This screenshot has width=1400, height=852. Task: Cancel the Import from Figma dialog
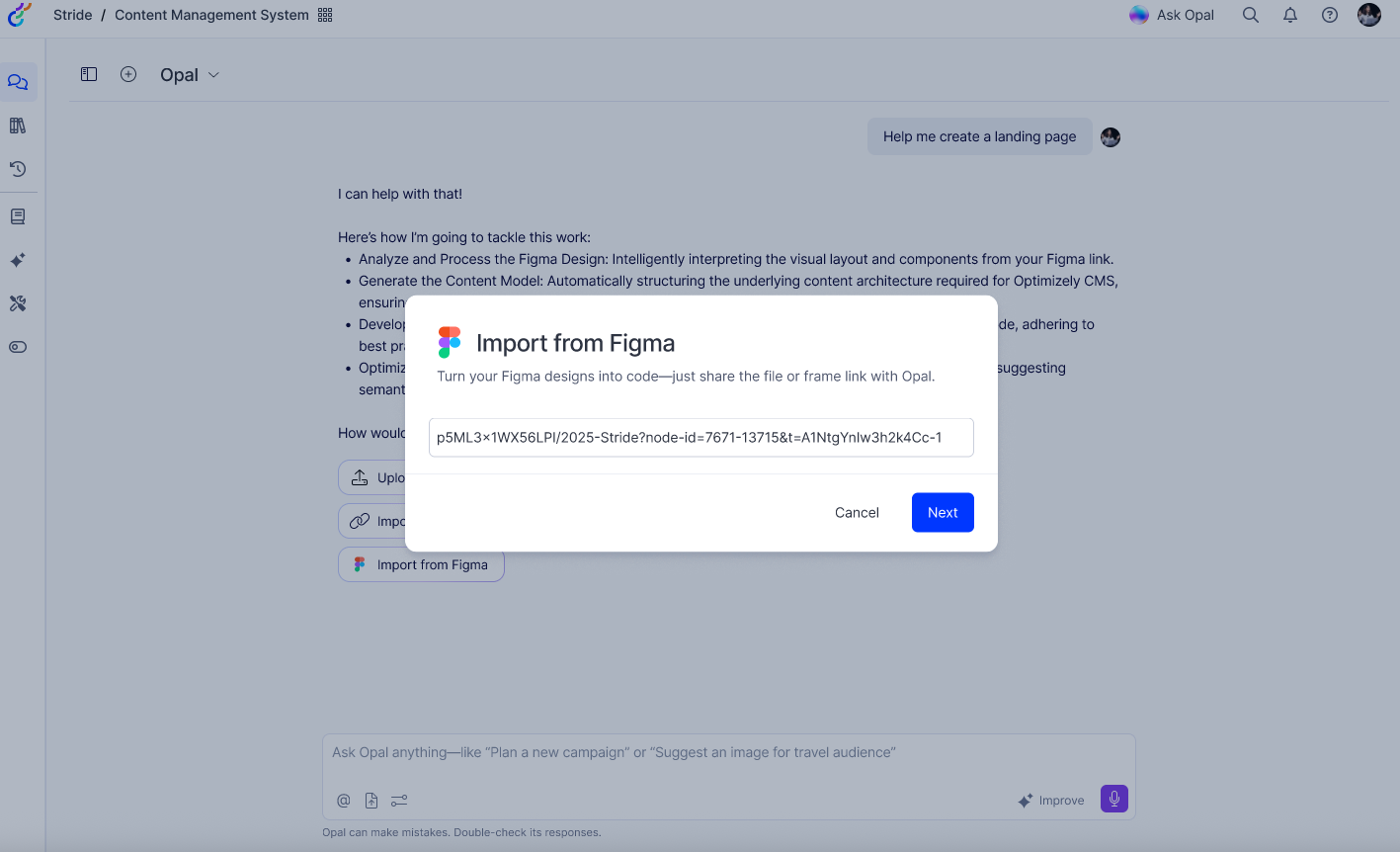857,512
